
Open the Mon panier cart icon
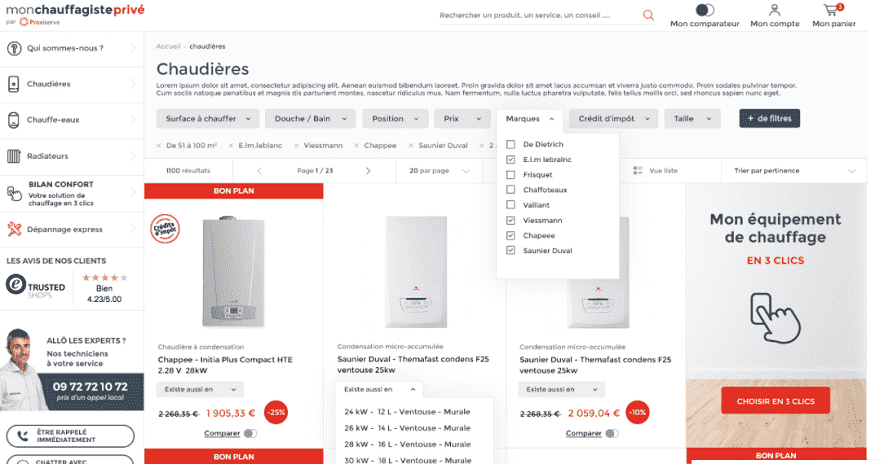pyautogui.click(x=831, y=10)
